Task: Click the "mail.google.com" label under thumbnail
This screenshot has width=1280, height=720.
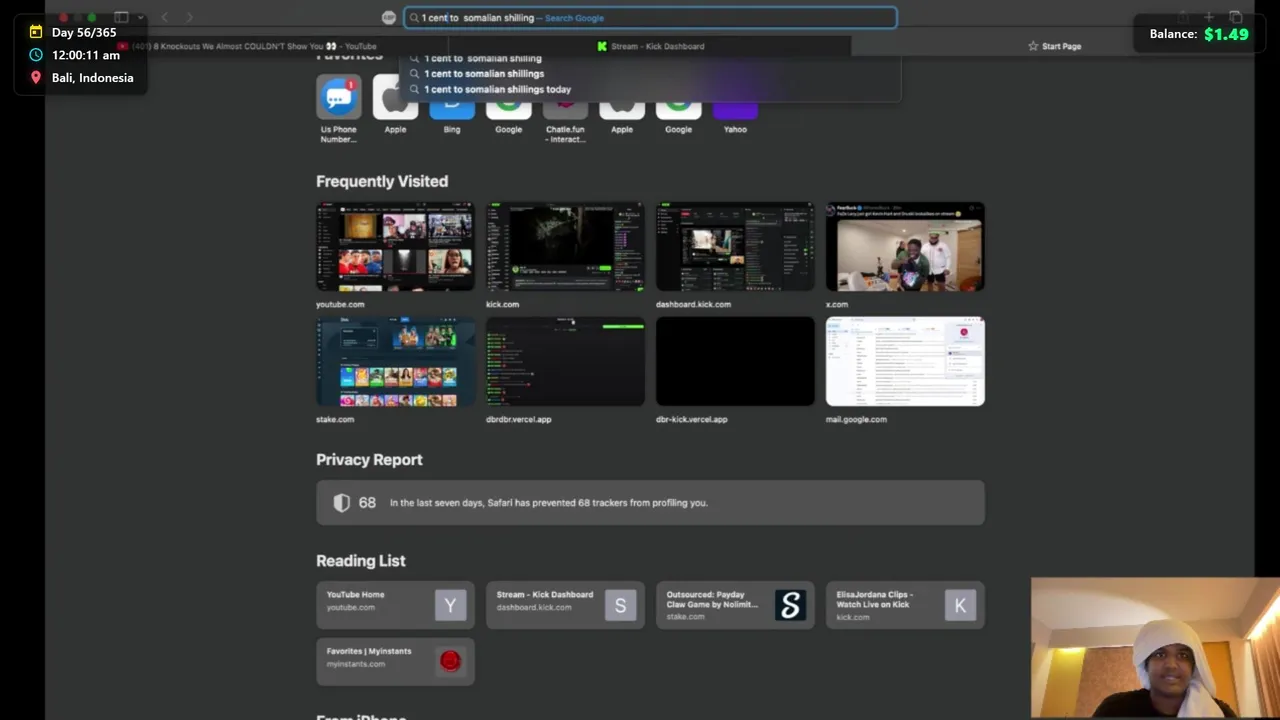Action: pyautogui.click(x=856, y=419)
